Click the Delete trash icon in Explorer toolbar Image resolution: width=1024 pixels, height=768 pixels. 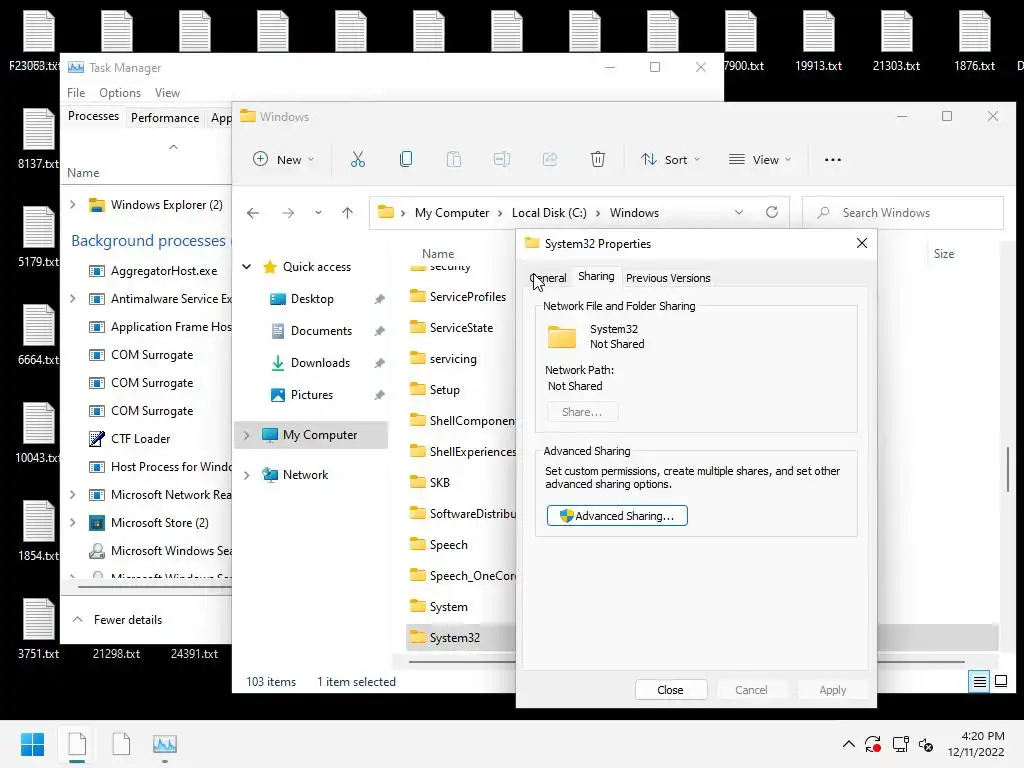pyautogui.click(x=598, y=159)
